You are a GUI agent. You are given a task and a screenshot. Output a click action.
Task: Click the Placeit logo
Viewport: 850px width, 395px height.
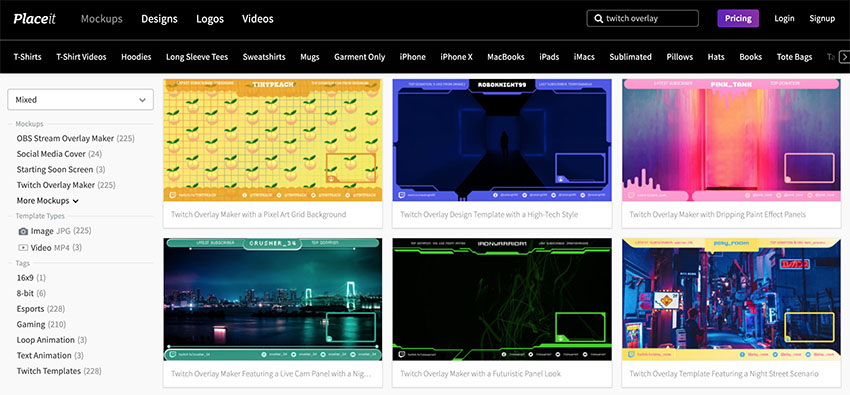(x=35, y=18)
